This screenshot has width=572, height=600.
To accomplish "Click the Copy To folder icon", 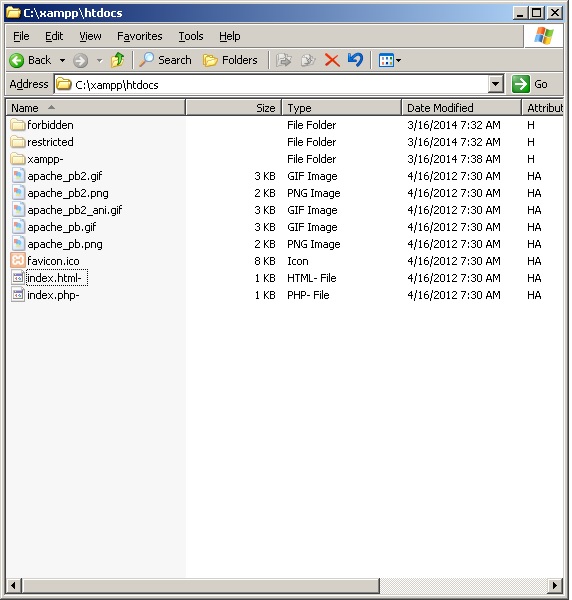I will point(308,60).
